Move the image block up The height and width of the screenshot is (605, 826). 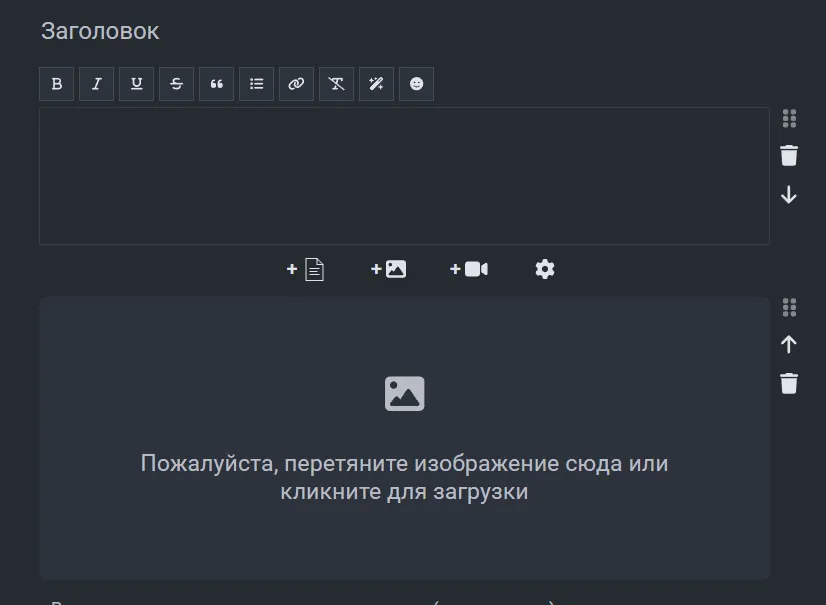(x=789, y=345)
